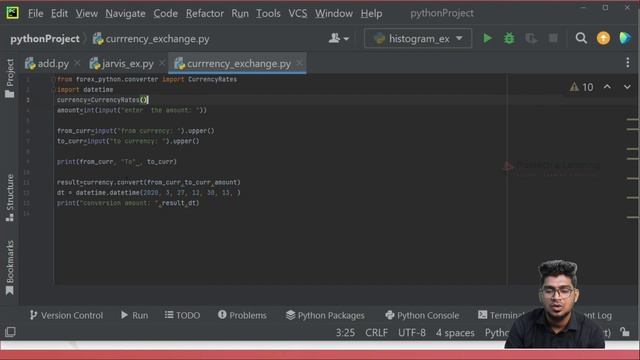
Task: Switch to the jarvis_ex.py tab
Action: coord(122,64)
